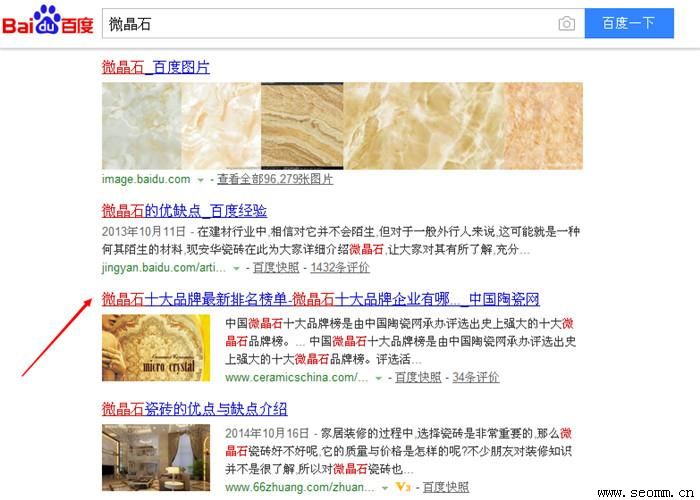Open the 微晶石_百度图片 result title
700x500 pixels.
[156, 67]
